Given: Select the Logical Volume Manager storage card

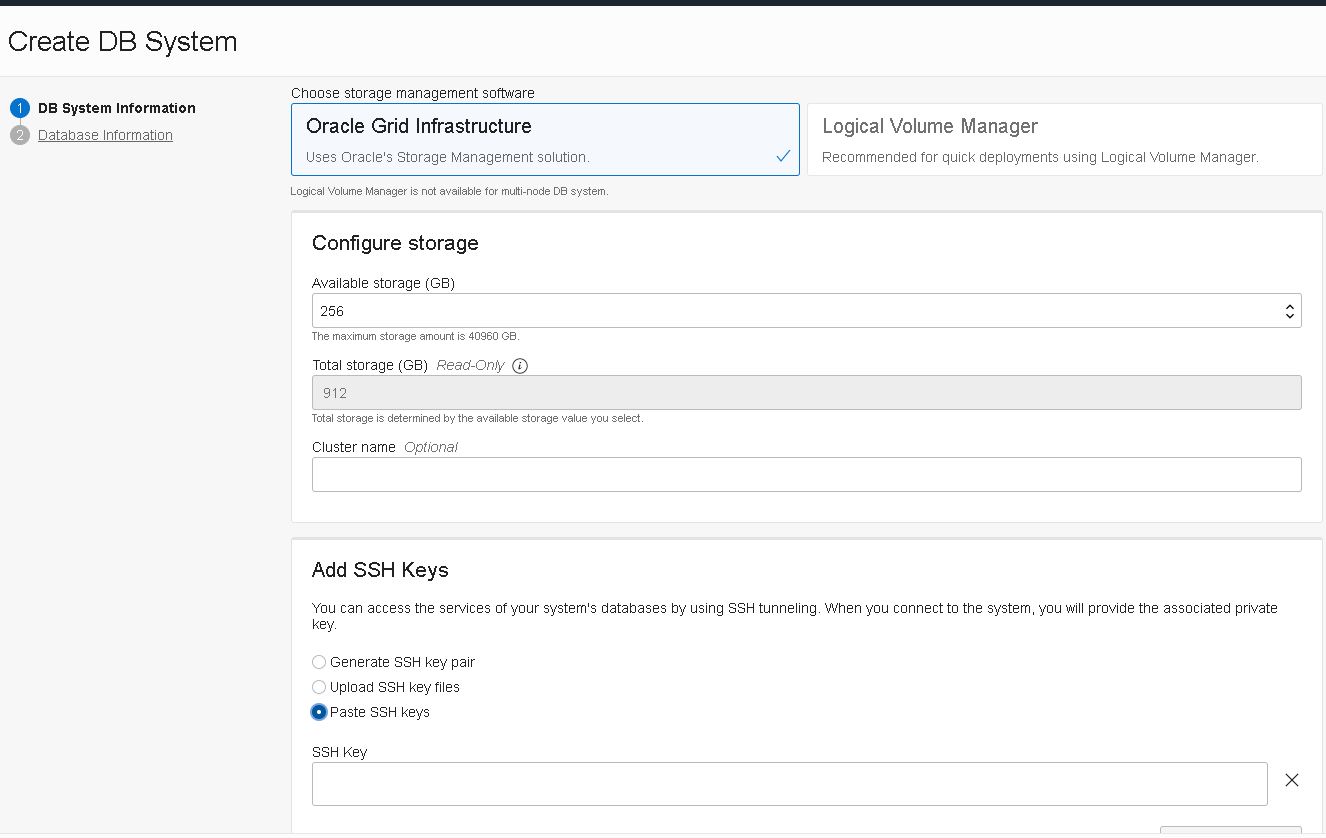Looking at the screenshot, I should (x=1063, y=140).
